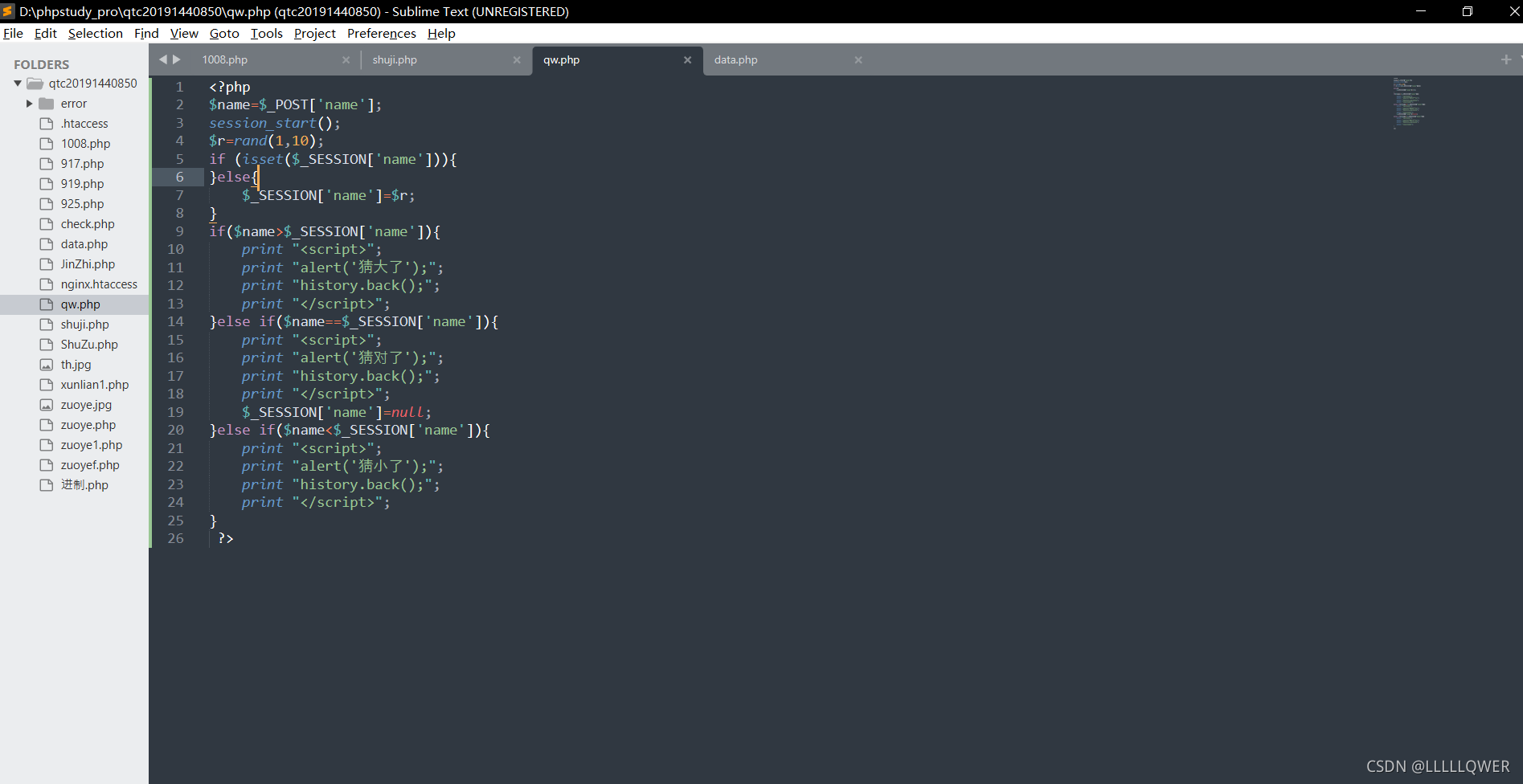Click line number 20 in gutter
Viewport: 1523px width, 784px height.
point(175,430)
